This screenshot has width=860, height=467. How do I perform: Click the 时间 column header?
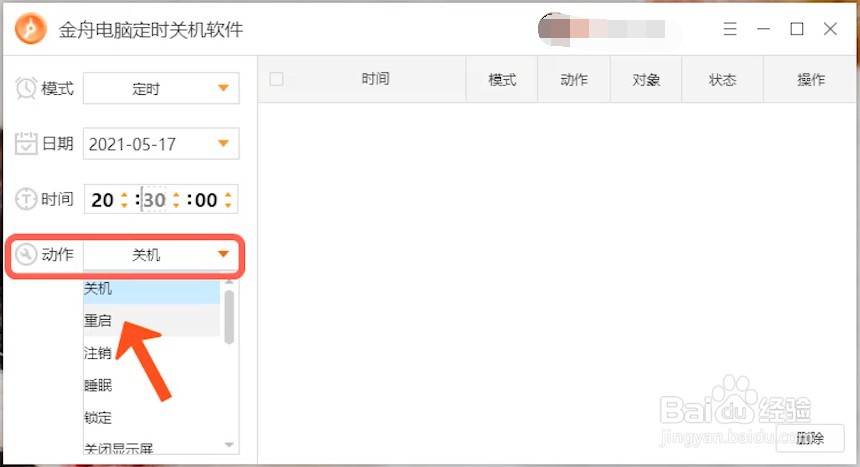pos(375,79)
